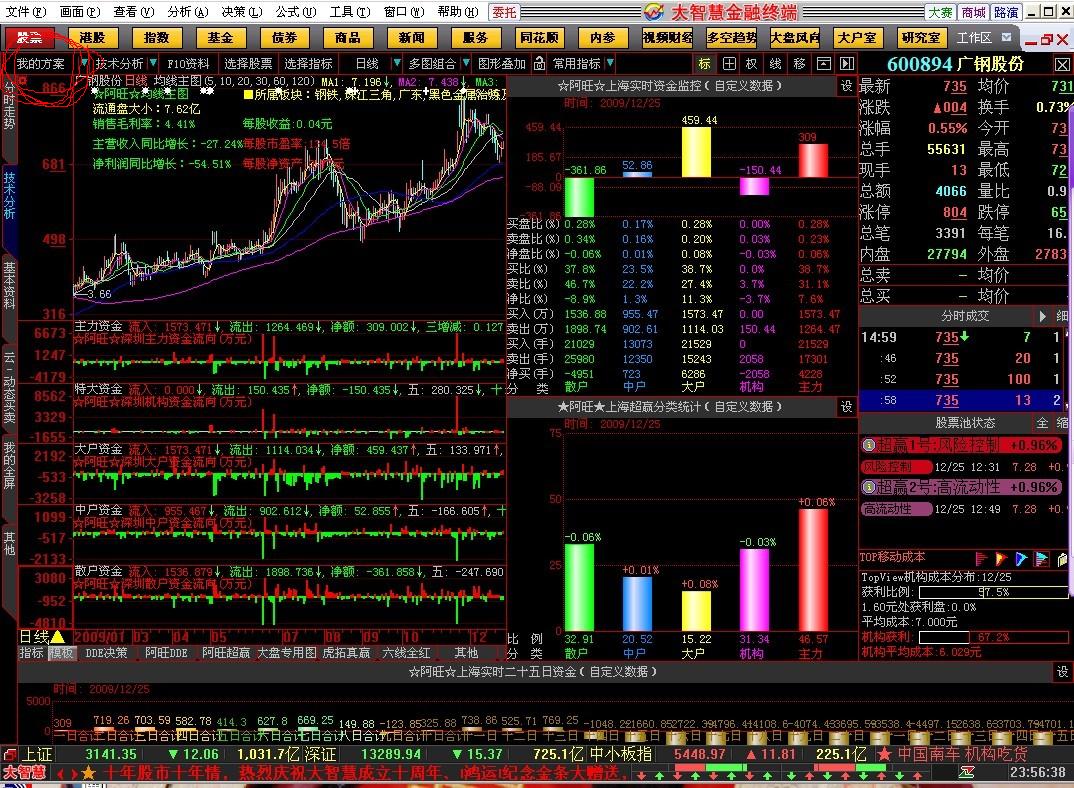The image size is (1074, 788).
Task: Open the 新闻 tab
Action: [x=412, y=38]
